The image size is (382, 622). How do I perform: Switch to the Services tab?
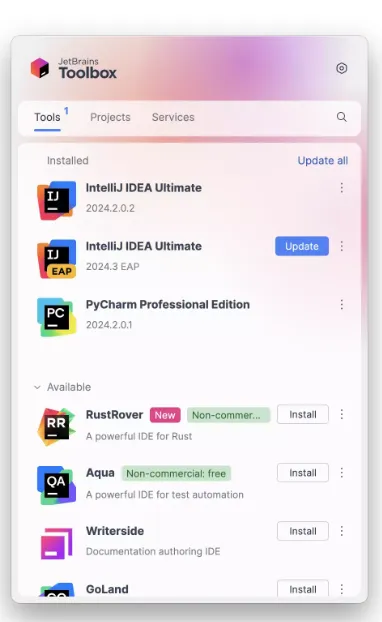click(173, 117)
